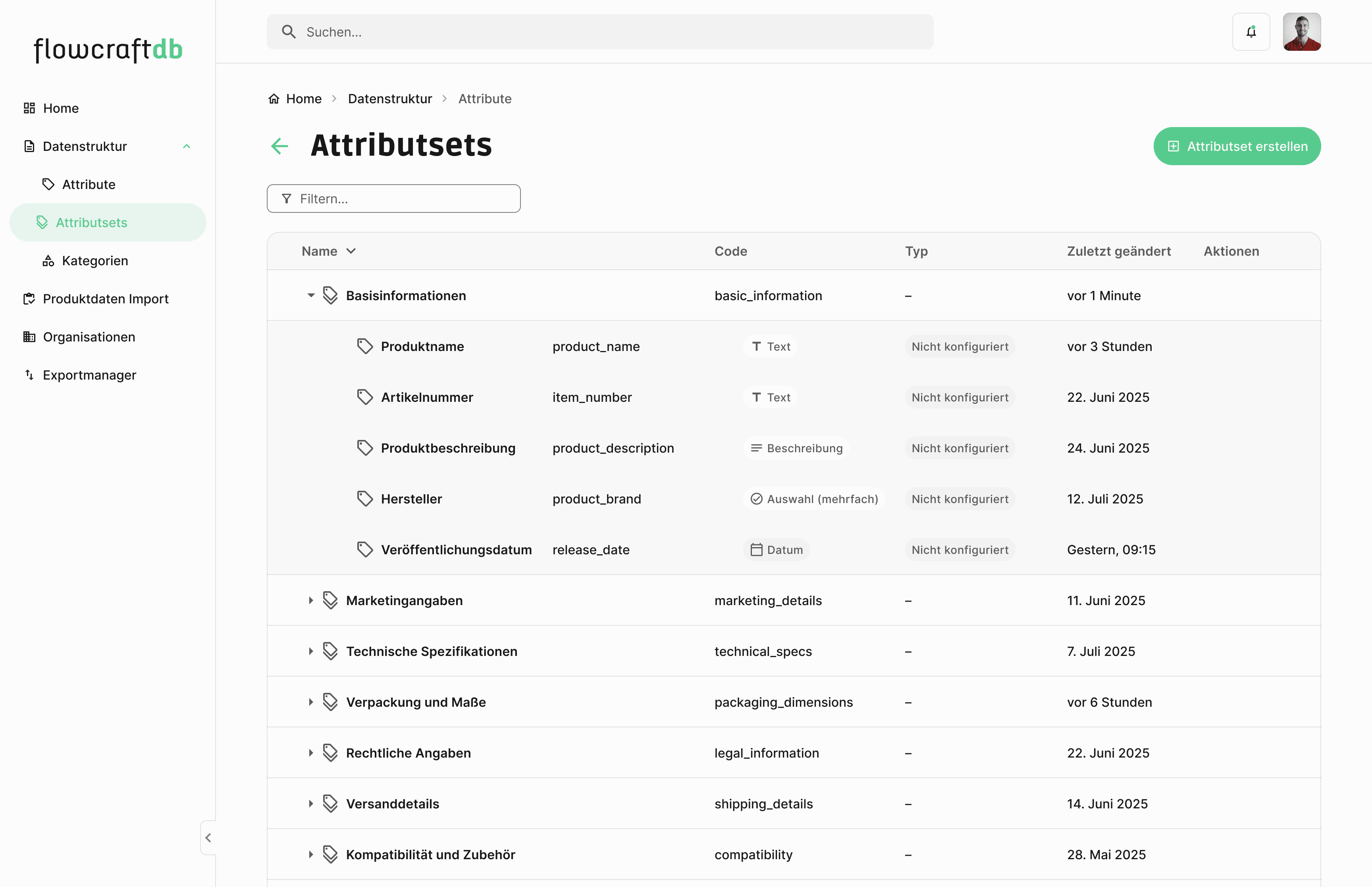
Task: Open Datenstruktur breadcrumb link
Action: click(390, 98)
